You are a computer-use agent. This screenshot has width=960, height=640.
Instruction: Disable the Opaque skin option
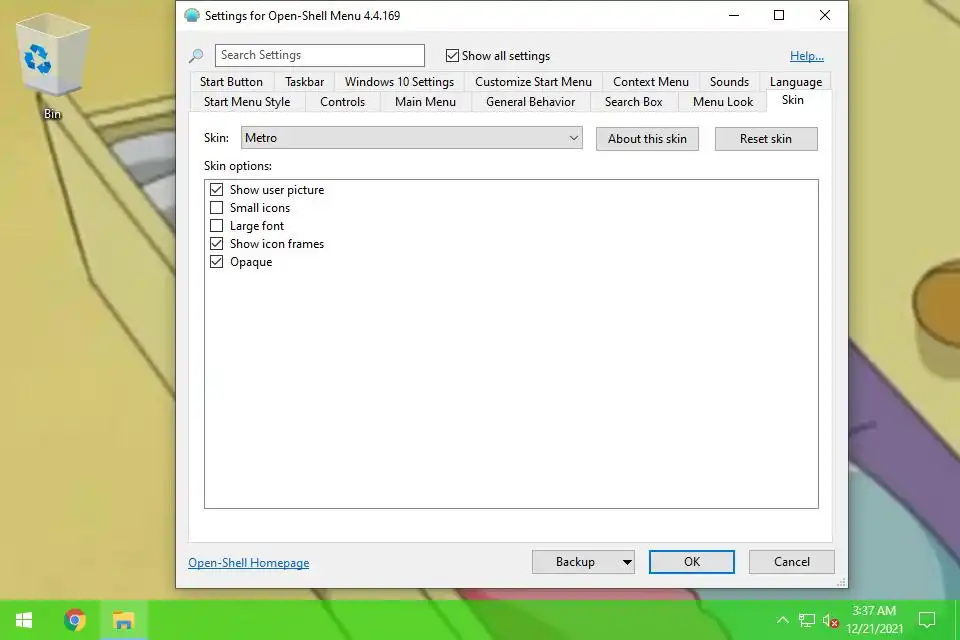coord(216,262)
